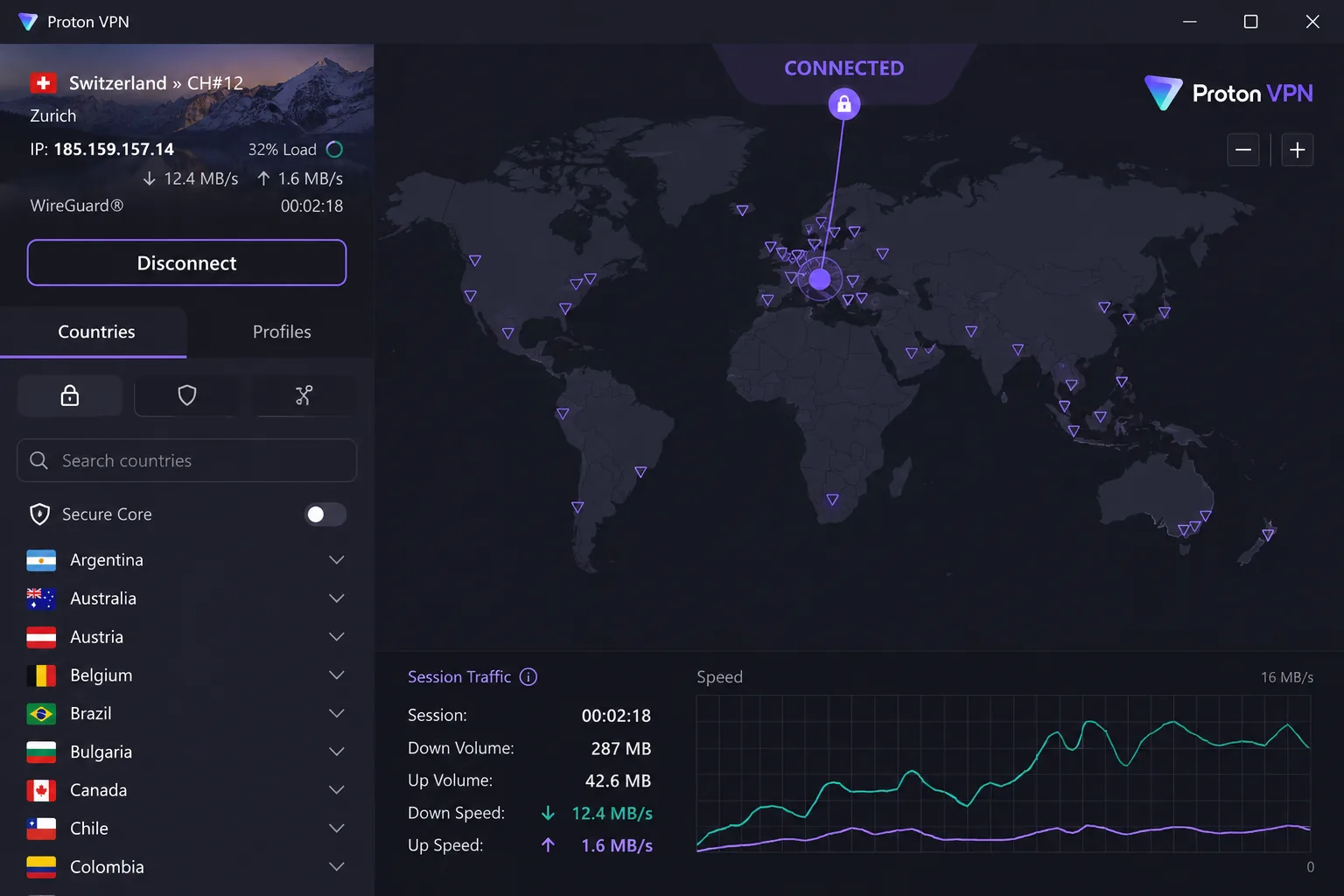The height and width of the screenshot is (896, 1344).
Task: Expand the Austria server list
Action: point(337,637)
